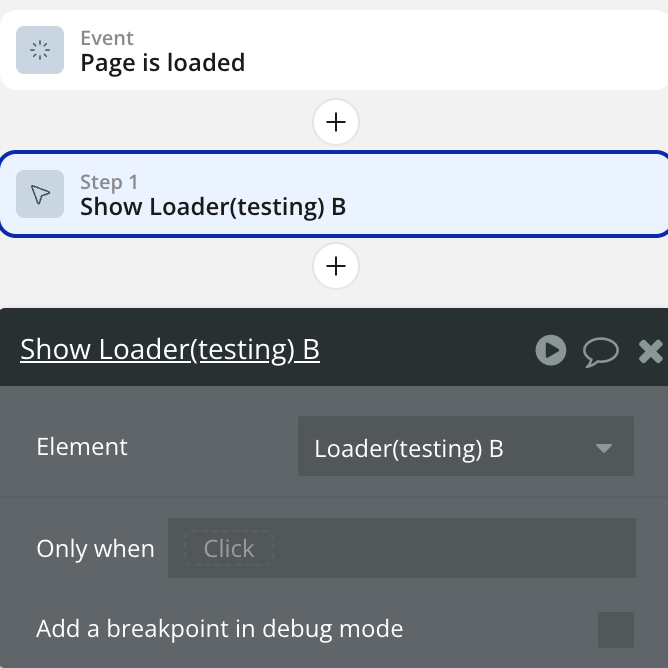The height and width of the screenshot is (668, 668).
Task: Click the "Only when" label
Action: [95, 548]
